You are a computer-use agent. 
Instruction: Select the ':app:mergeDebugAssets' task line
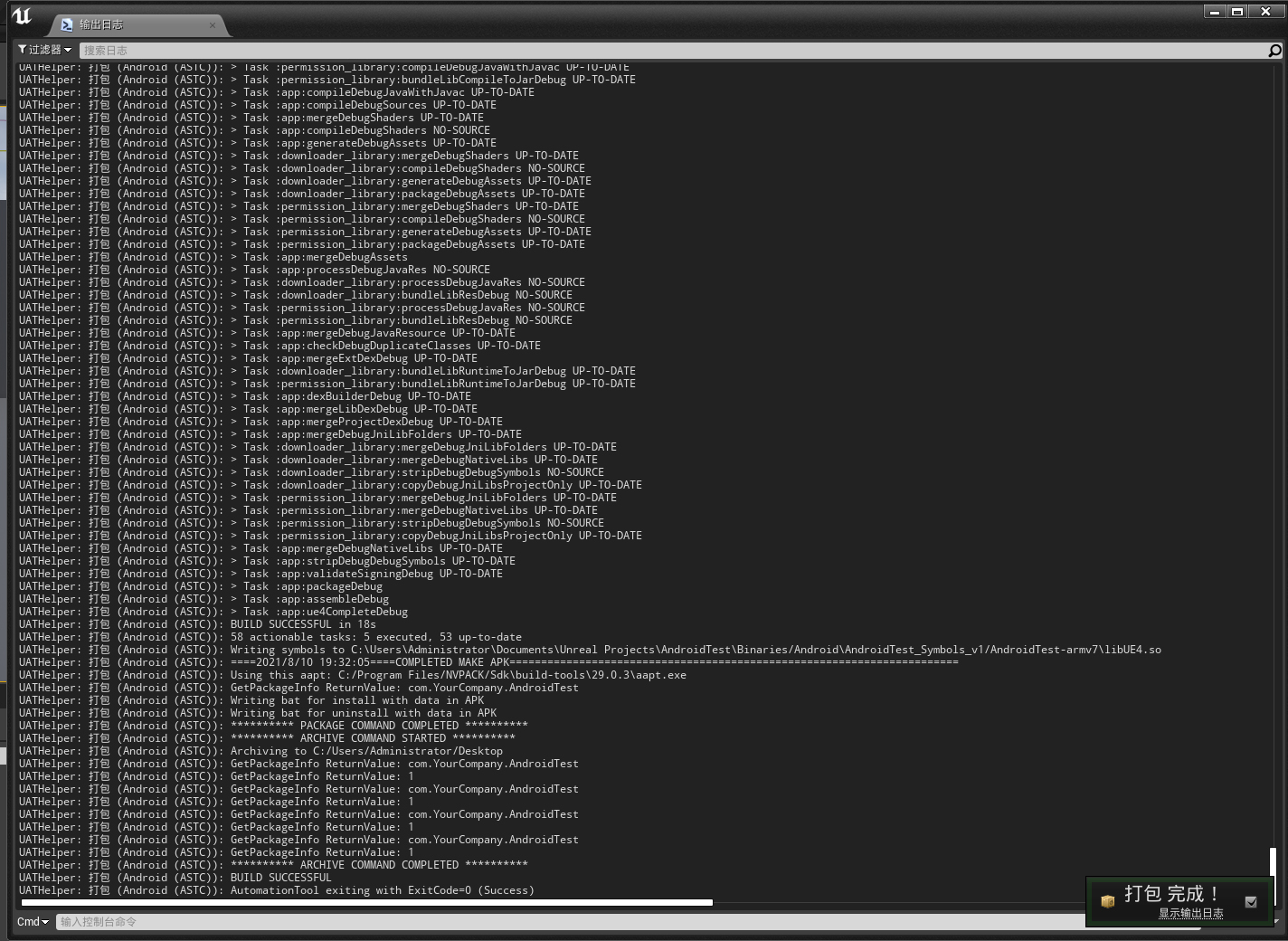213,257
